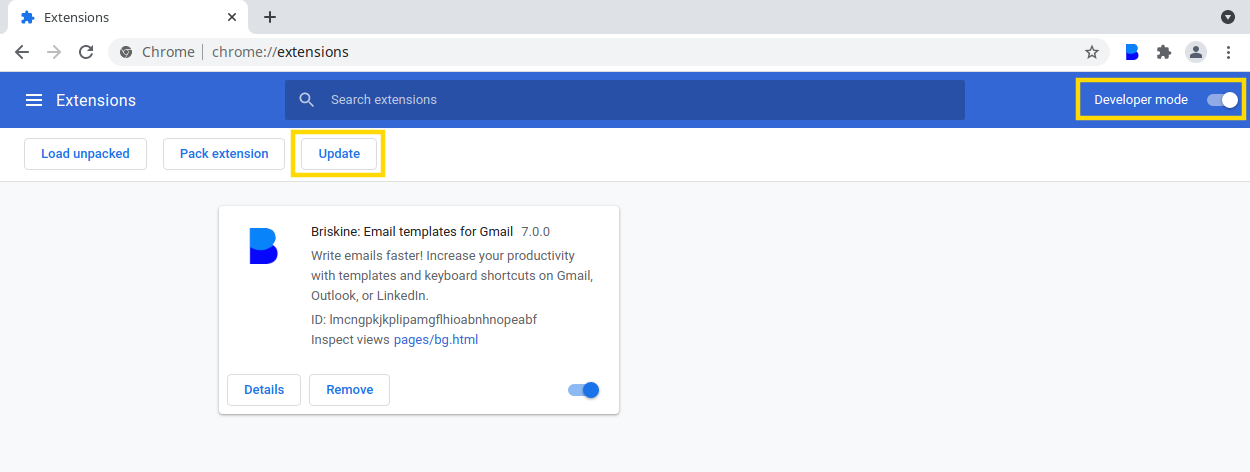This screenshot has height=472, width=1250.
Task: Click the extension ID text
Action: pos(425,320)
